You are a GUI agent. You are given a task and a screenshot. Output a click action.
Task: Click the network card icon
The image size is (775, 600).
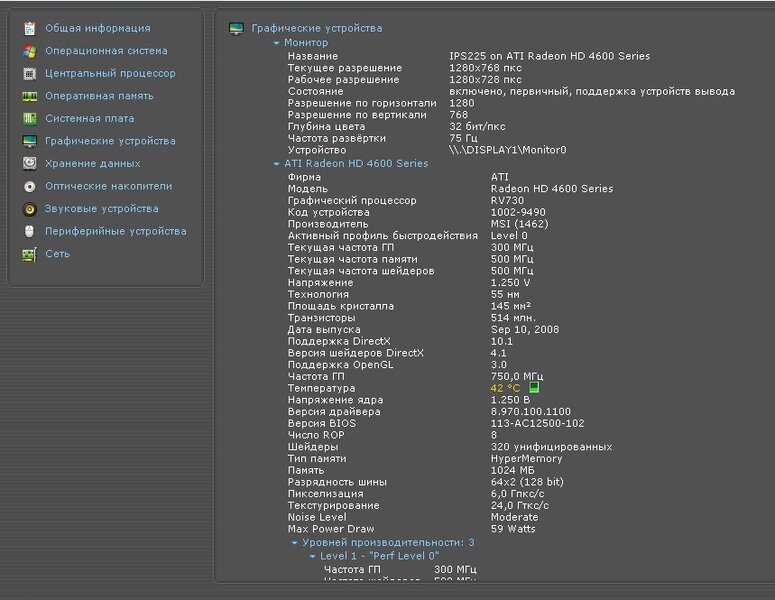pos(30,254)
